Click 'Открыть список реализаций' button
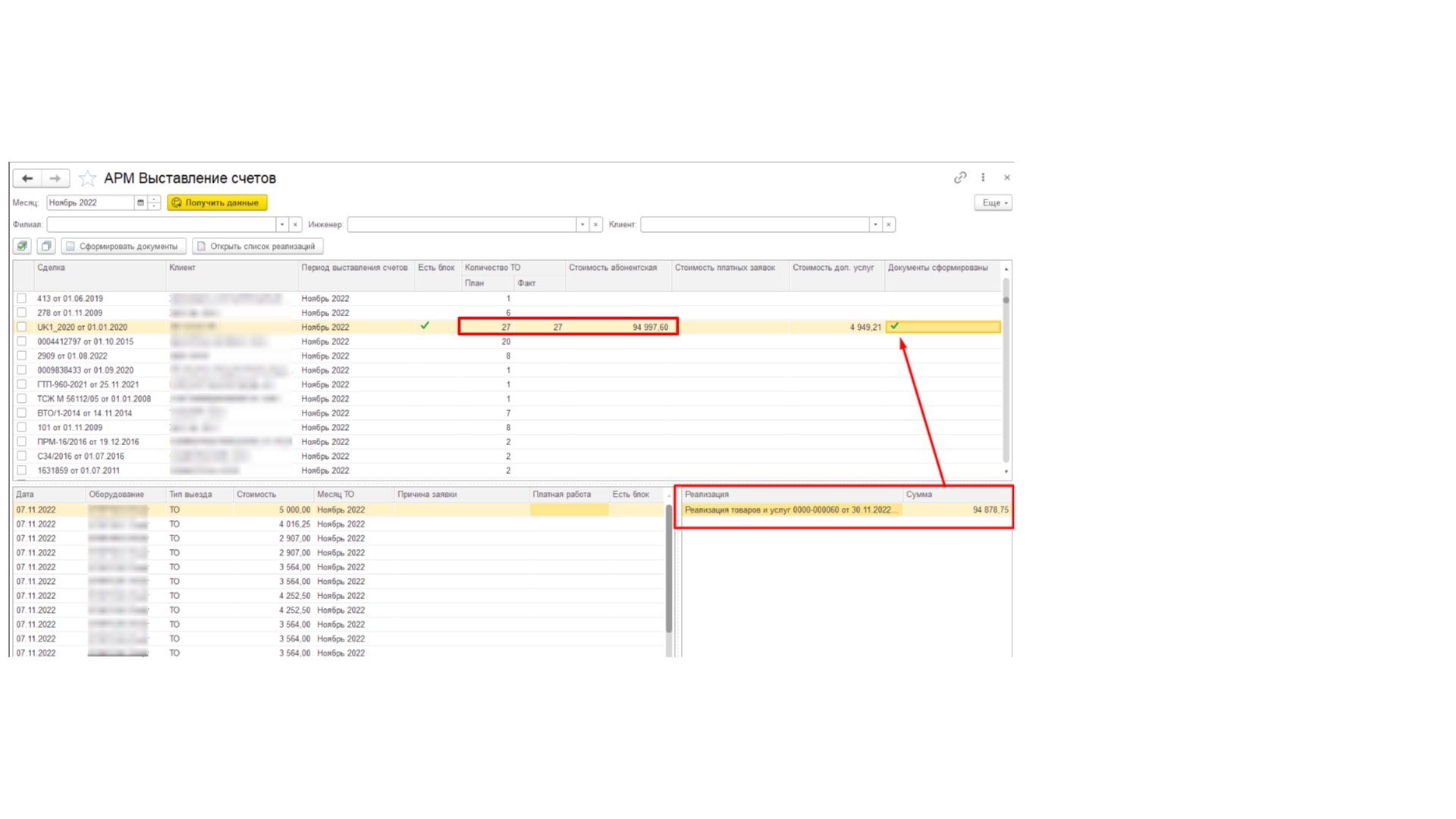1456x819 pixels. [258, 246]
